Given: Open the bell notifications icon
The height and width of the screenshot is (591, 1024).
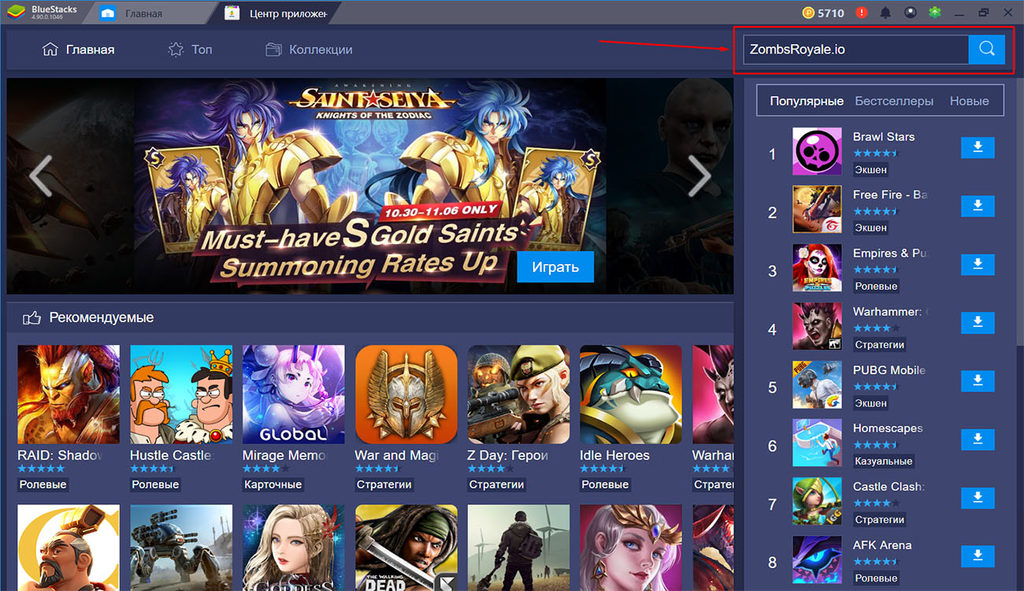Looking at the screenshot, I should (x=886, y=12).
